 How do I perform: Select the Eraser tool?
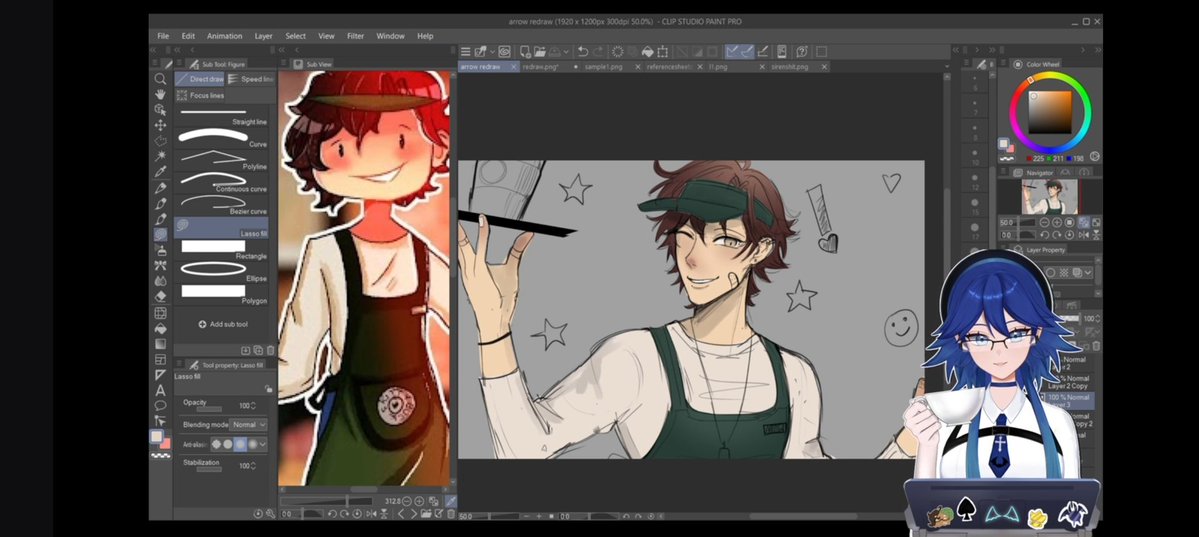[160, 297]
